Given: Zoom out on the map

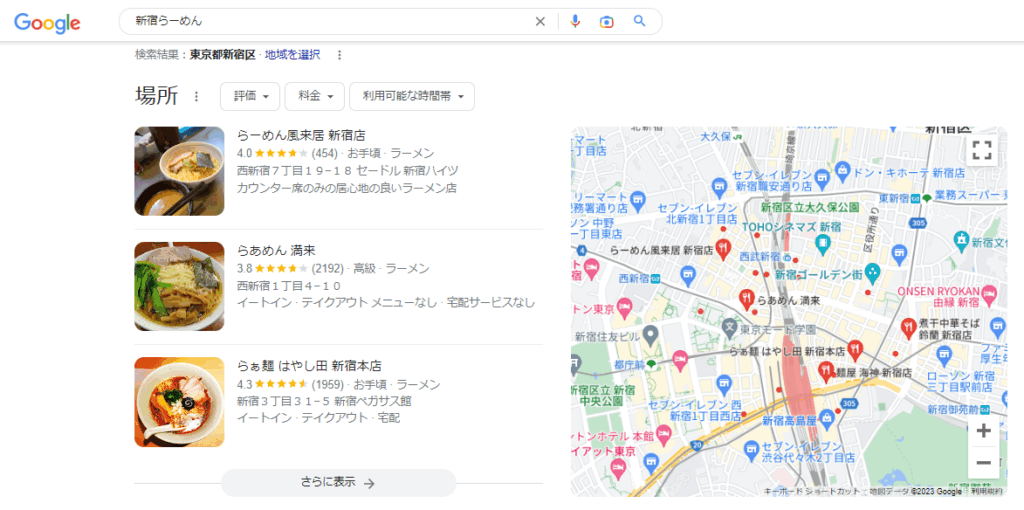Looking at the screenshot, I should pos(983,462).
